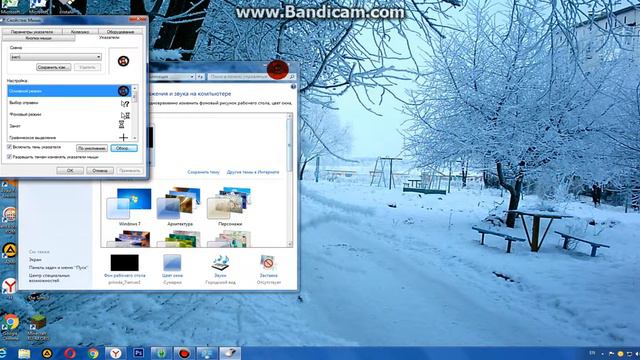640x360 pixels.
Task: Switch to the 'Параметры указателя' tab
Action: pos(32,31)
